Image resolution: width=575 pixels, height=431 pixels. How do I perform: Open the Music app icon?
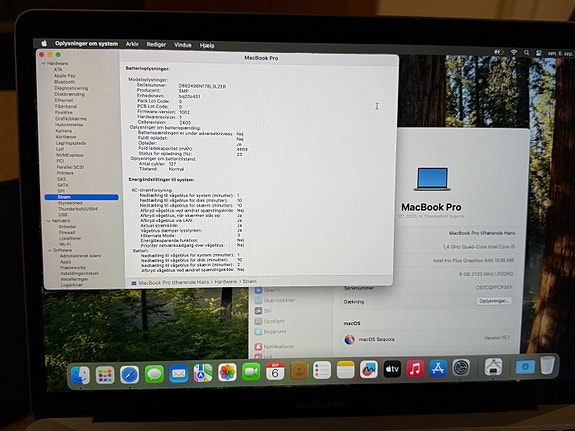click(415, 369)
